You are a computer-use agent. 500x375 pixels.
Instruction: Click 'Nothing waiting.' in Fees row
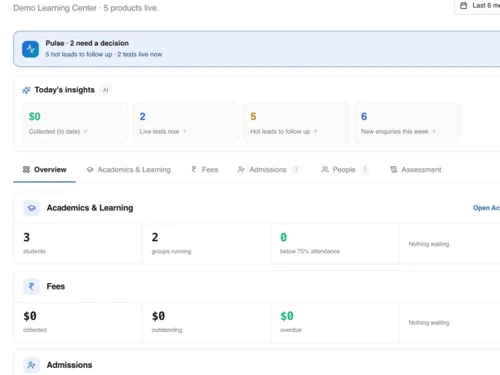(x=429, y=323)
